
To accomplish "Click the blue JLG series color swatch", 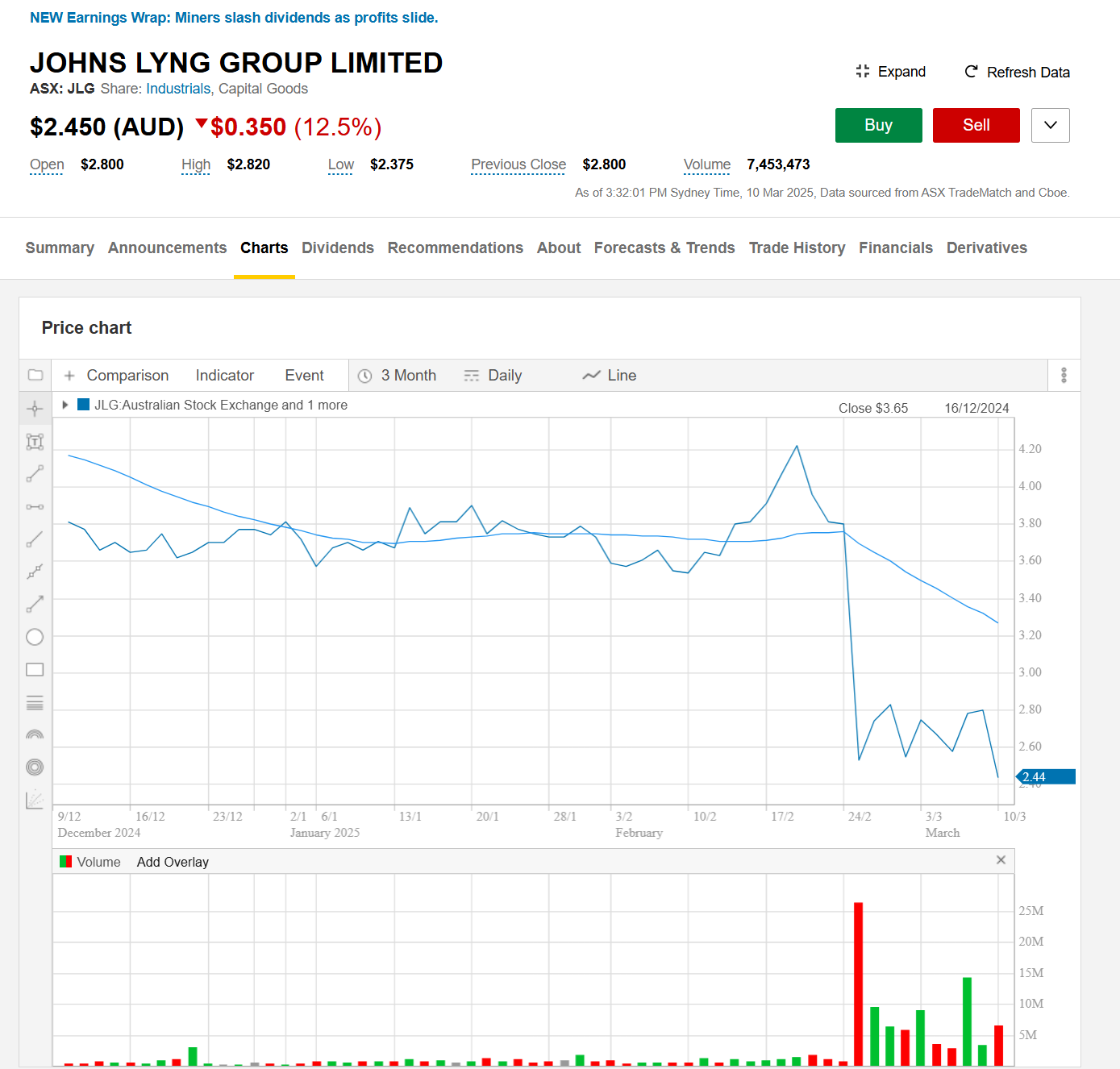I will (83, 405).
